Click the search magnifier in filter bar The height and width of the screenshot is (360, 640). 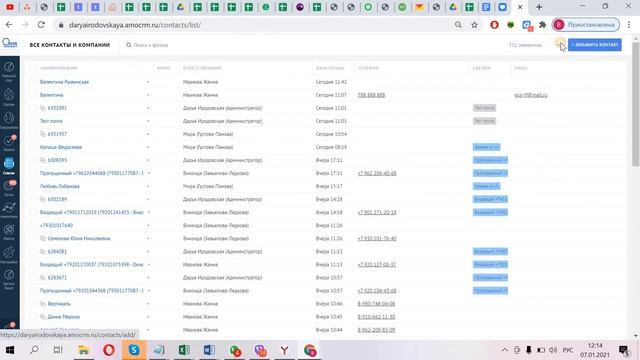pyautogui.click(x=129, y=45)
